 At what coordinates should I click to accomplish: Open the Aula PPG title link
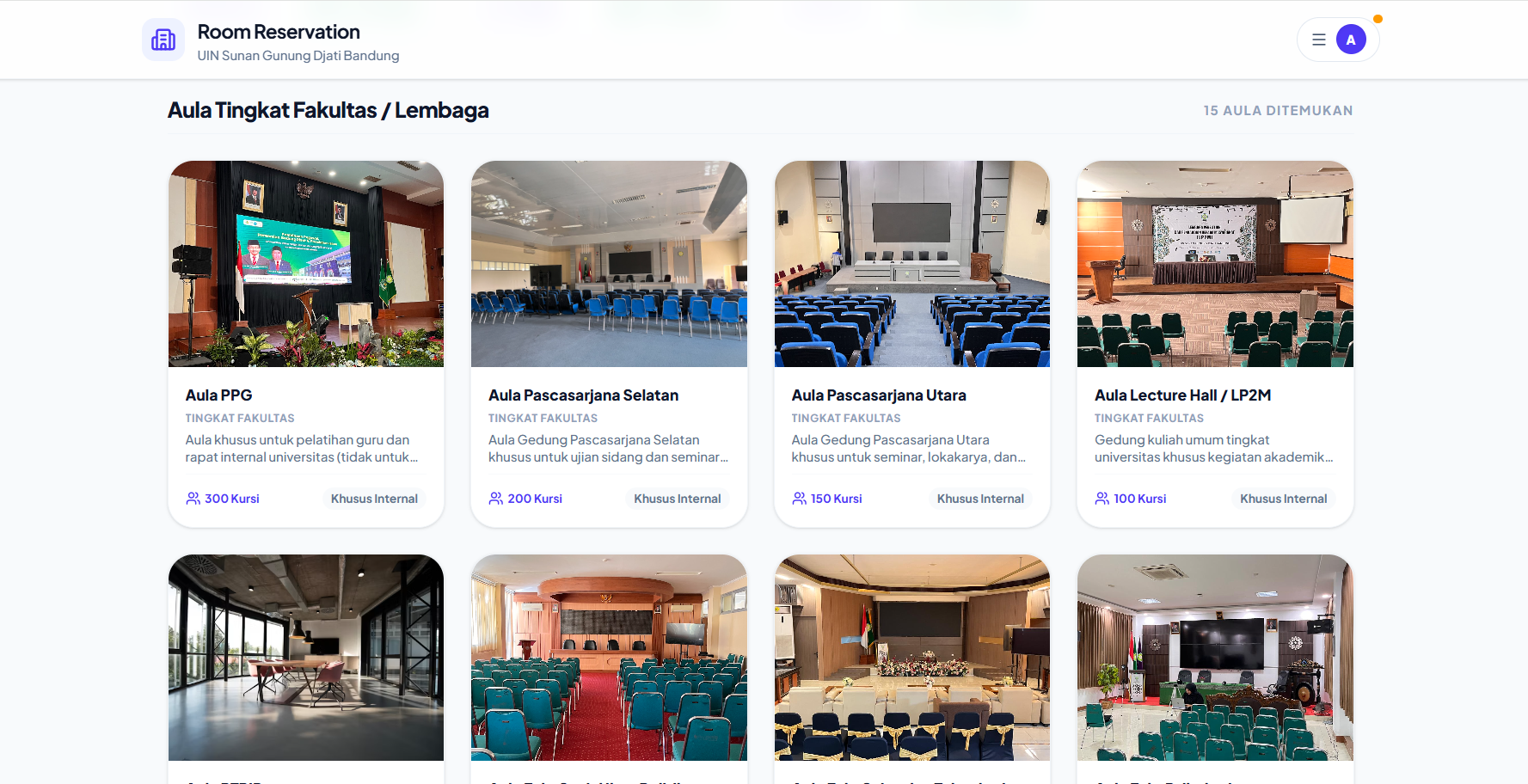218,395
